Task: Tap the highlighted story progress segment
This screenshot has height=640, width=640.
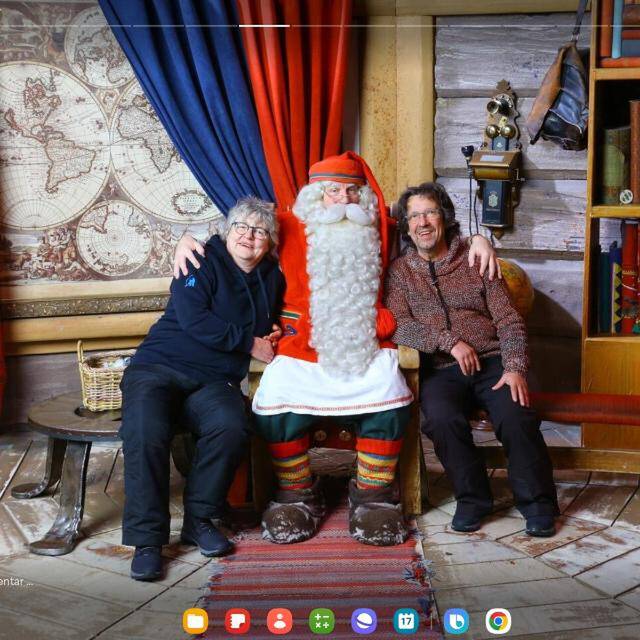Action: 263,25
